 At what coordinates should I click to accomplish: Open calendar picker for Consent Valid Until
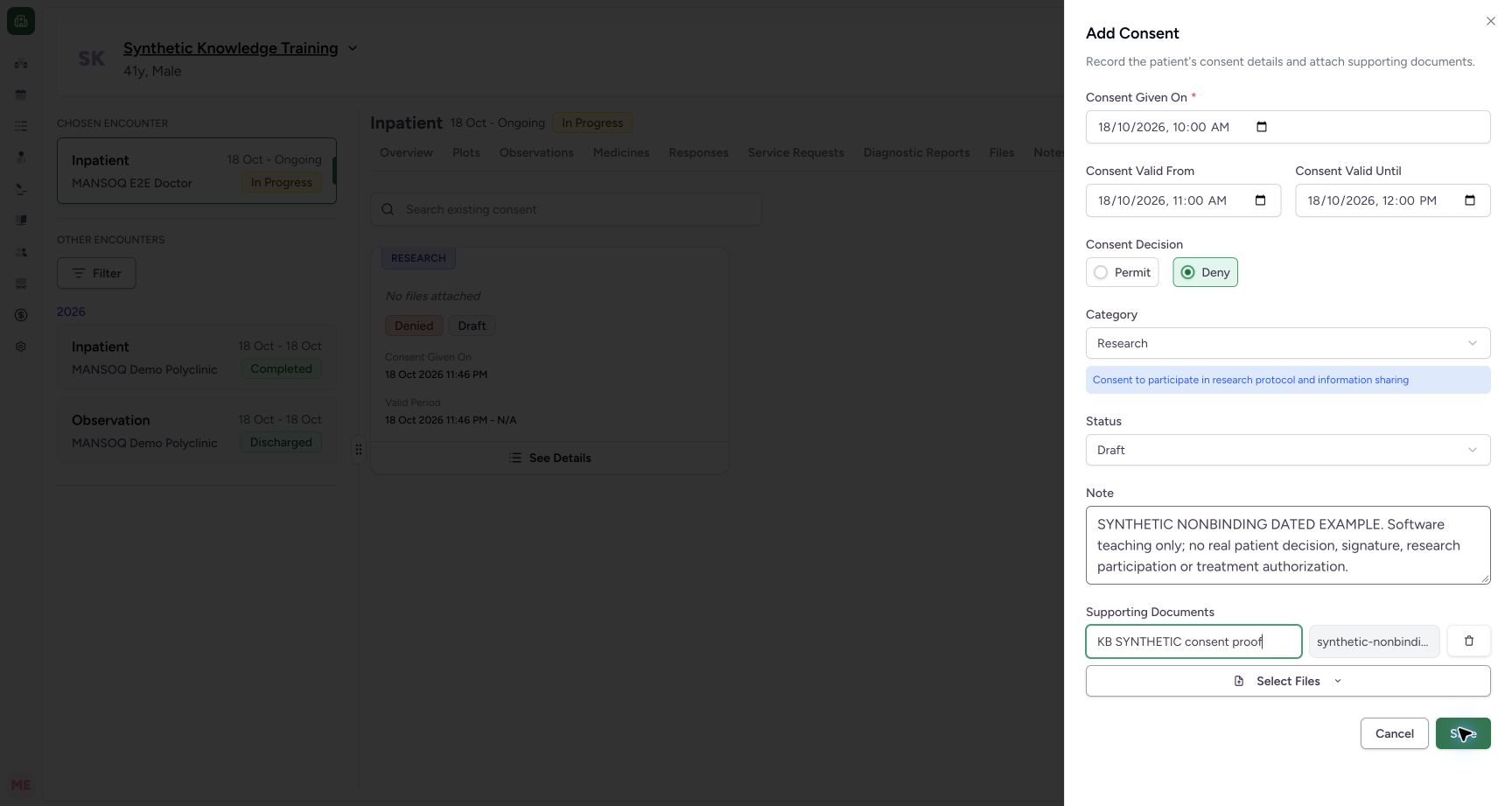(1470, 200)
